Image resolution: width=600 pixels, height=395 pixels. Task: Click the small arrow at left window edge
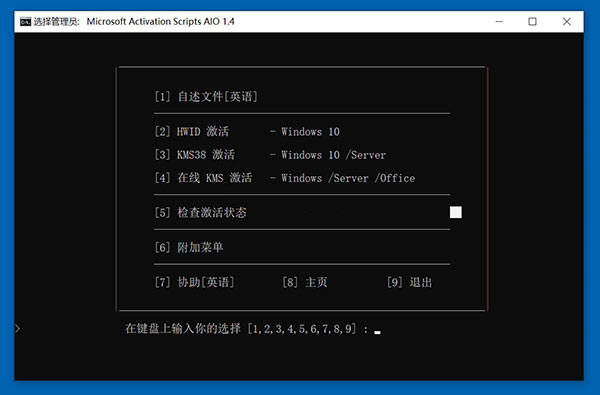(x=17, y=328)
